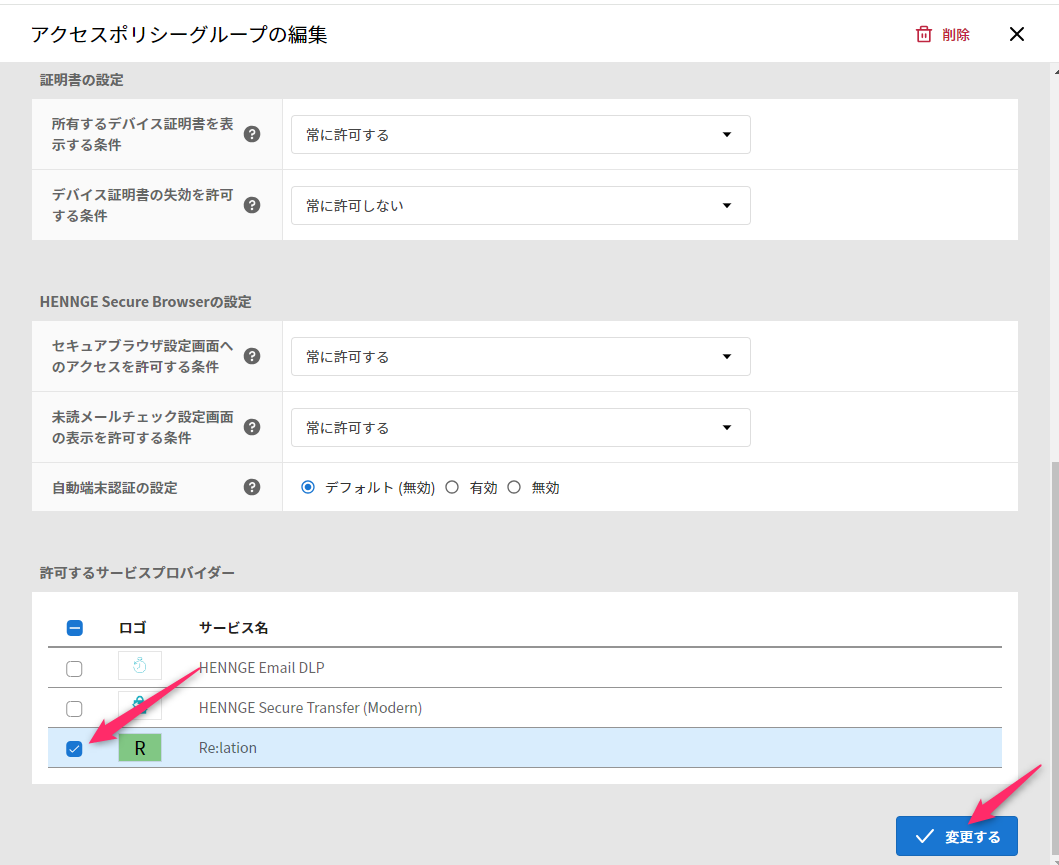The height and width of the screenshot is (865, 1059).
Task: Toggle the select-all checkbox in table header
Action: (74, 628)
